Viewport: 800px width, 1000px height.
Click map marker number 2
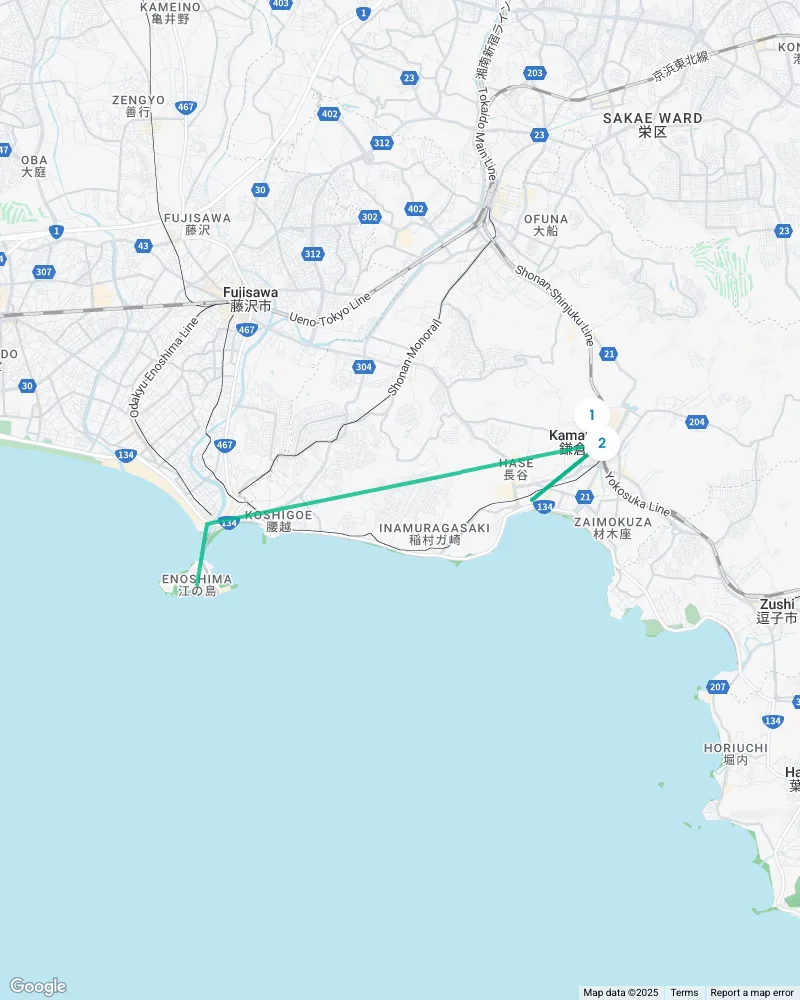[x=602, y=443]
